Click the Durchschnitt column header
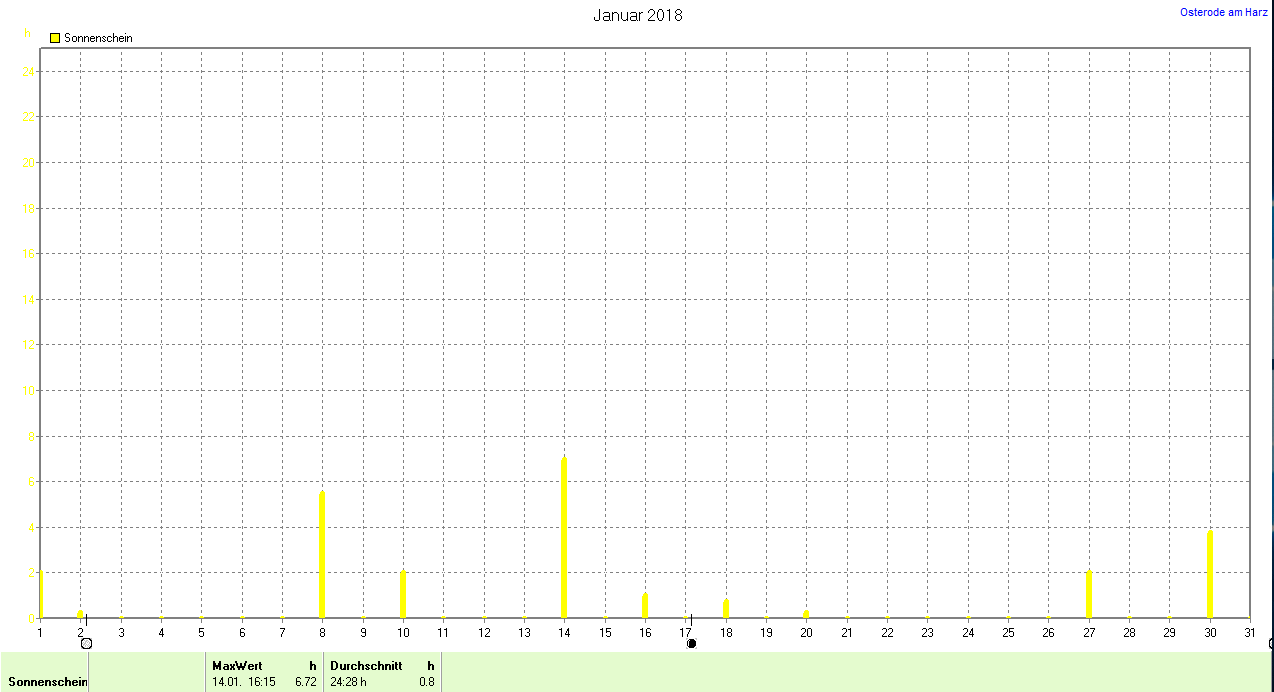This screenshot has height=692, width=1274. coord(366,665)
